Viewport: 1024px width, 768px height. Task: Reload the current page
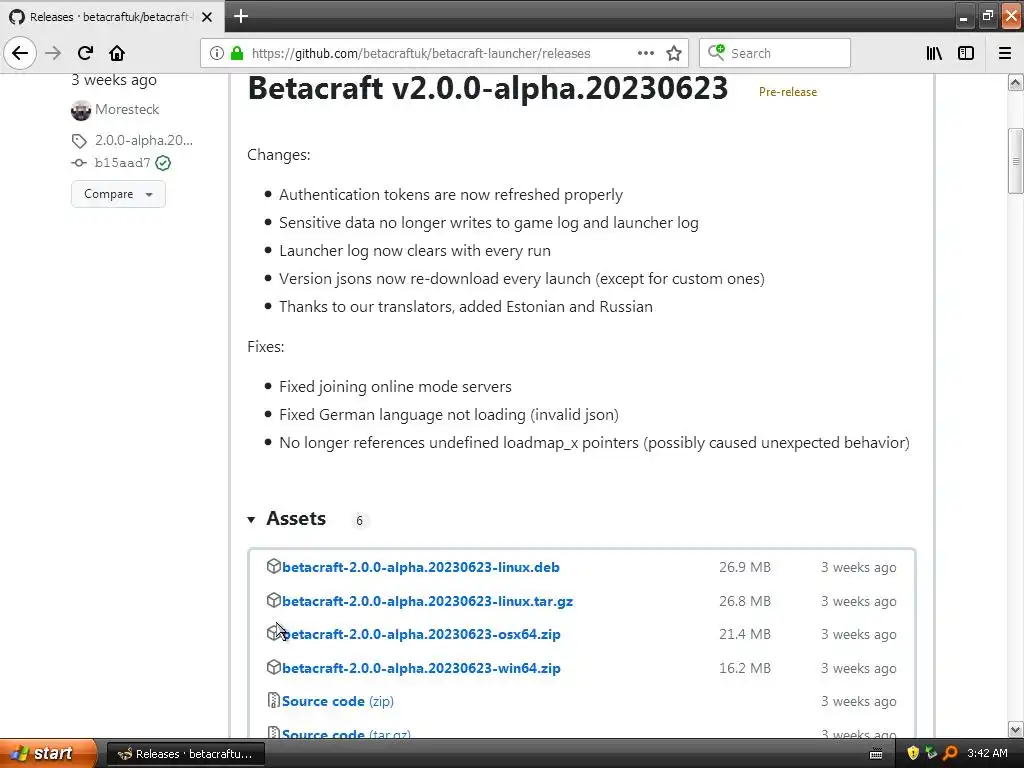point(85,53)
